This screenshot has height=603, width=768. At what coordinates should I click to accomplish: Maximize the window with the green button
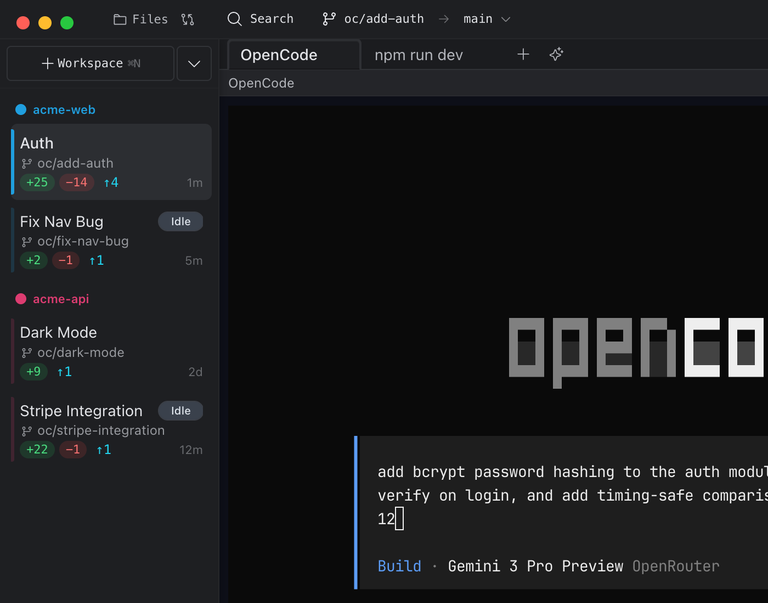tap(67, 23)
